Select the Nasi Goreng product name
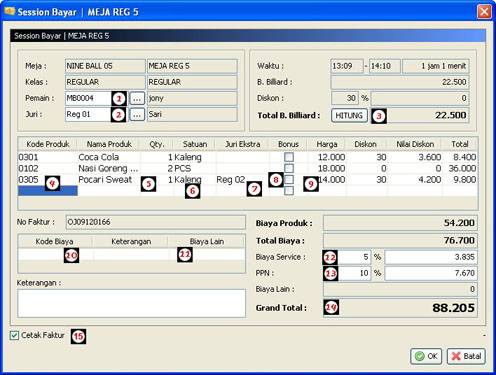 [108, 168]
